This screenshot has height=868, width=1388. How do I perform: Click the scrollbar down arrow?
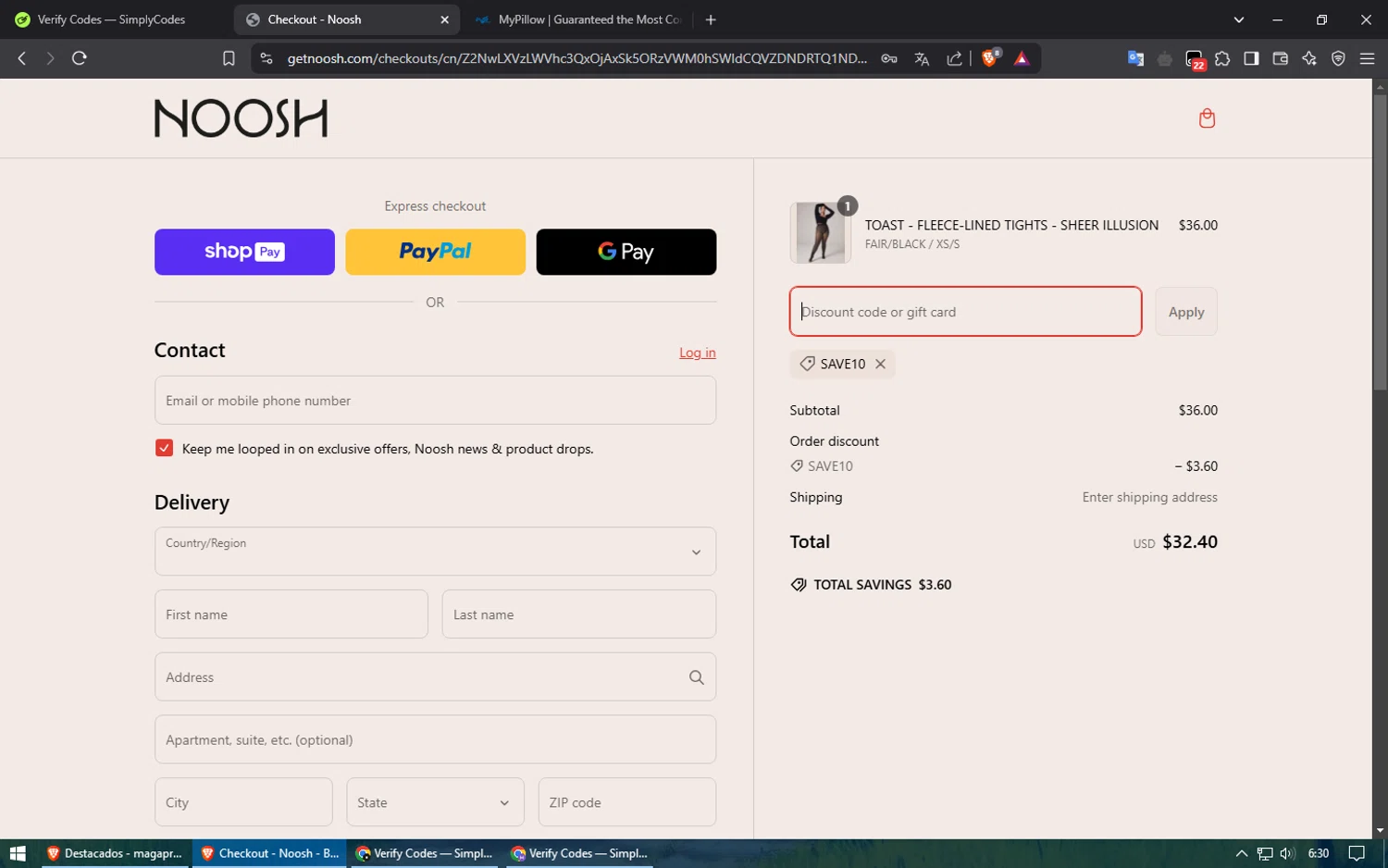[x=1380, y=831]
